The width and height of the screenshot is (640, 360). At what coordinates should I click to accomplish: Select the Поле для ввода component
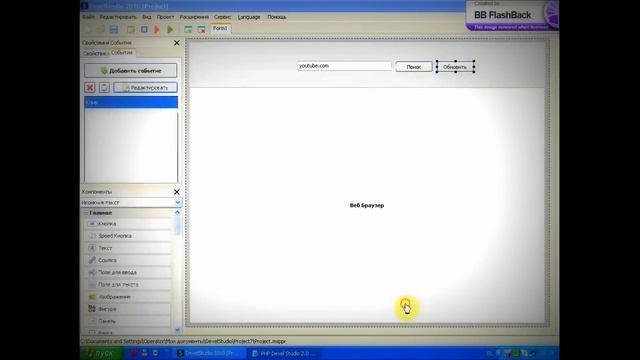[128, 272]
